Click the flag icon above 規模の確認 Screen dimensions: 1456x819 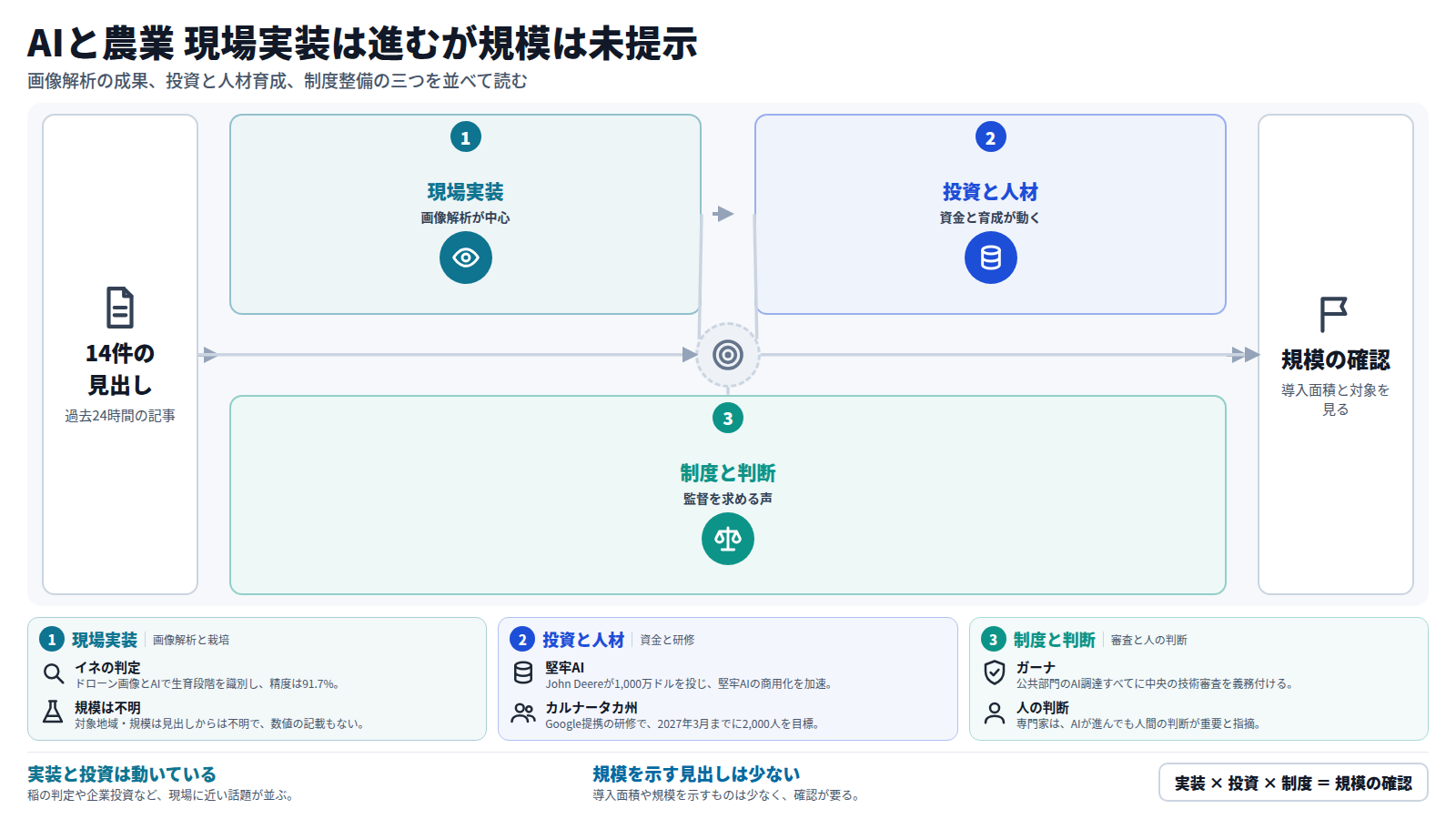pyautogui.click(x=1334, y=315)
